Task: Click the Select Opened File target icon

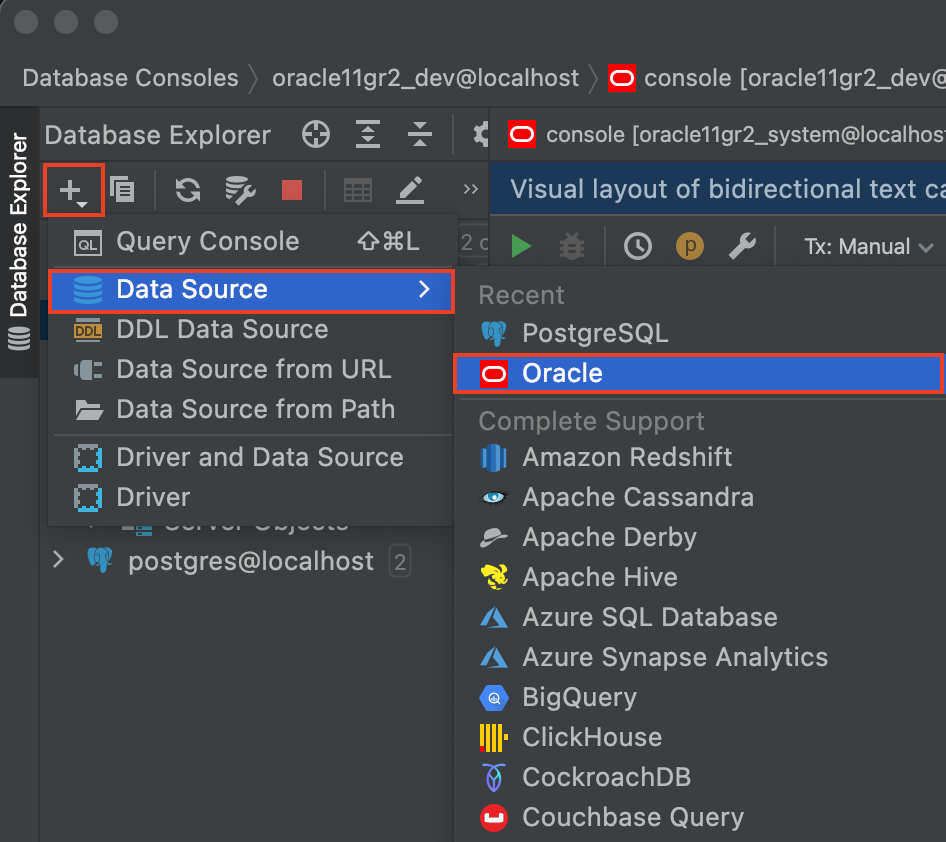Action: (316, 134)
